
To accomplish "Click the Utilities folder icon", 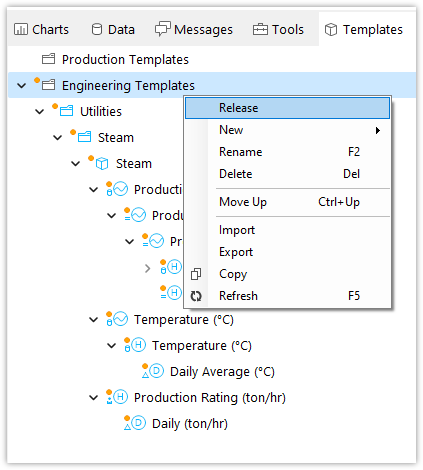I will point(66,111).
